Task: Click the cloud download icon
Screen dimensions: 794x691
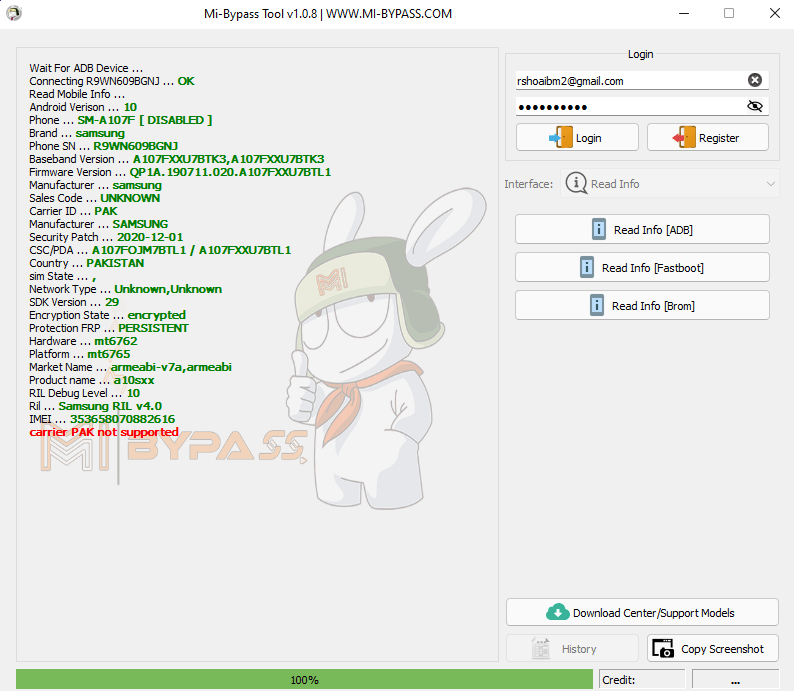Action: point(557,612)
